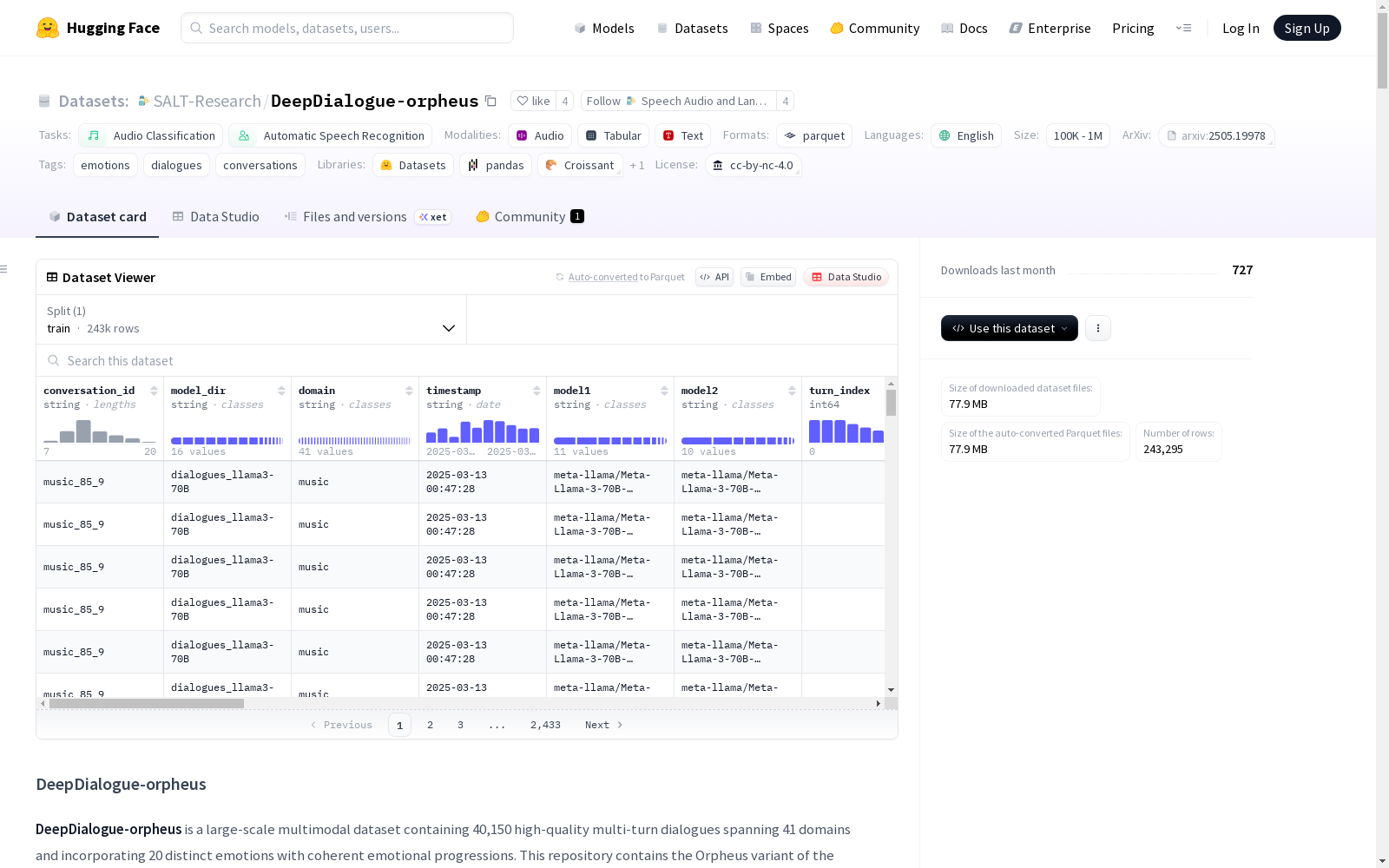Screen dimensions: 1389x868
Task: Select the parquet format tag
Action: pyautogui.click(x=814, y=135)
